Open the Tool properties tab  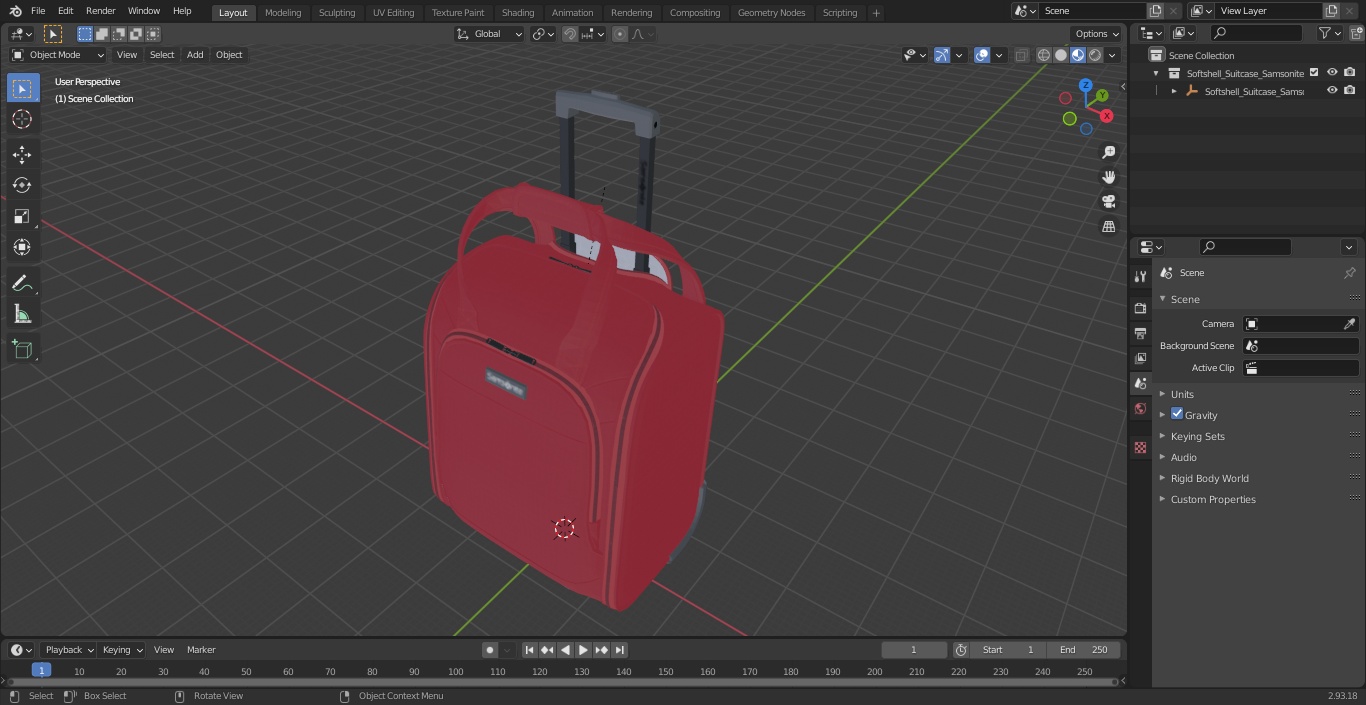click(x=1140, y=277)
